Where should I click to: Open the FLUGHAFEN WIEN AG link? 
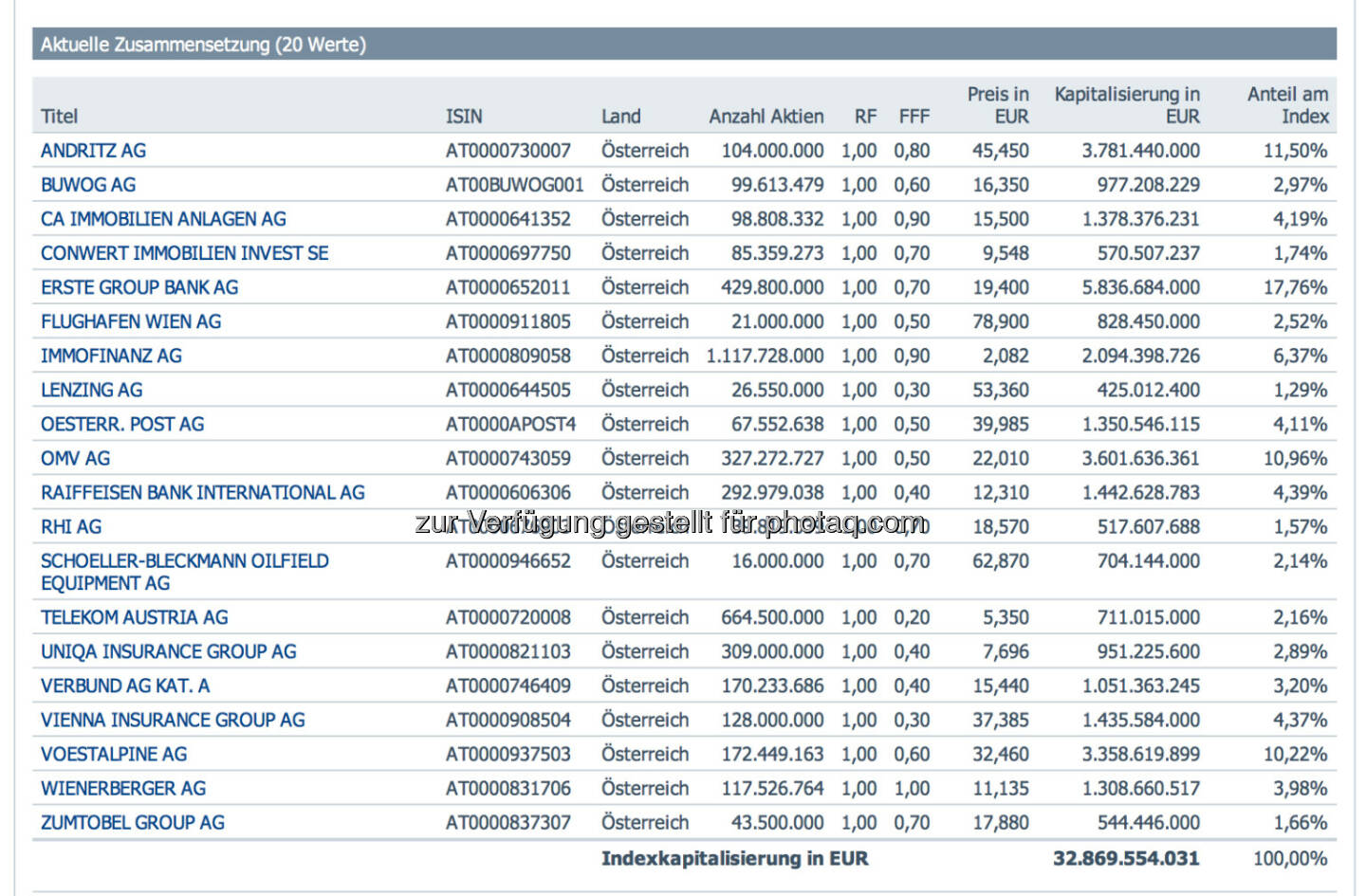click(x=131, y=321)
